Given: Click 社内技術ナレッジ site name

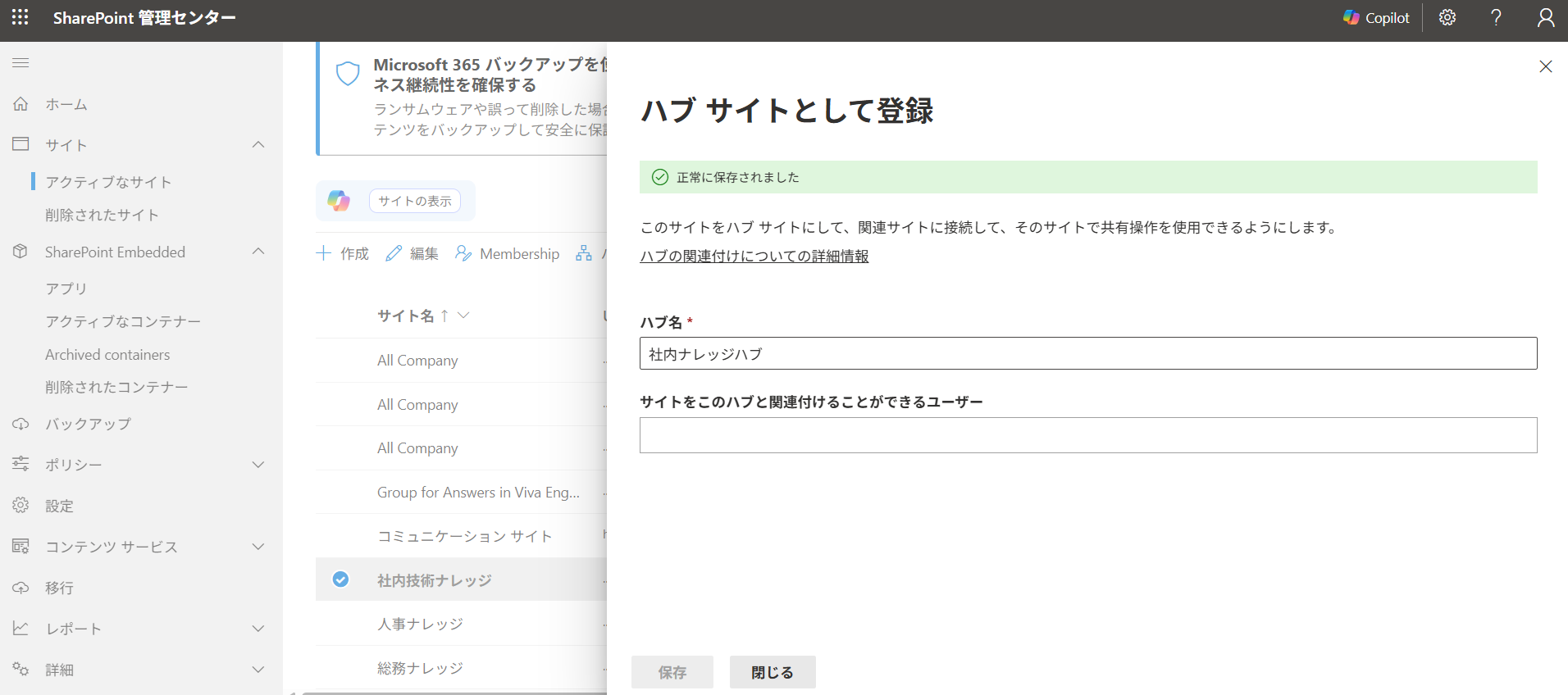Looking at the screenshot, I should click(x=435, y=580).
